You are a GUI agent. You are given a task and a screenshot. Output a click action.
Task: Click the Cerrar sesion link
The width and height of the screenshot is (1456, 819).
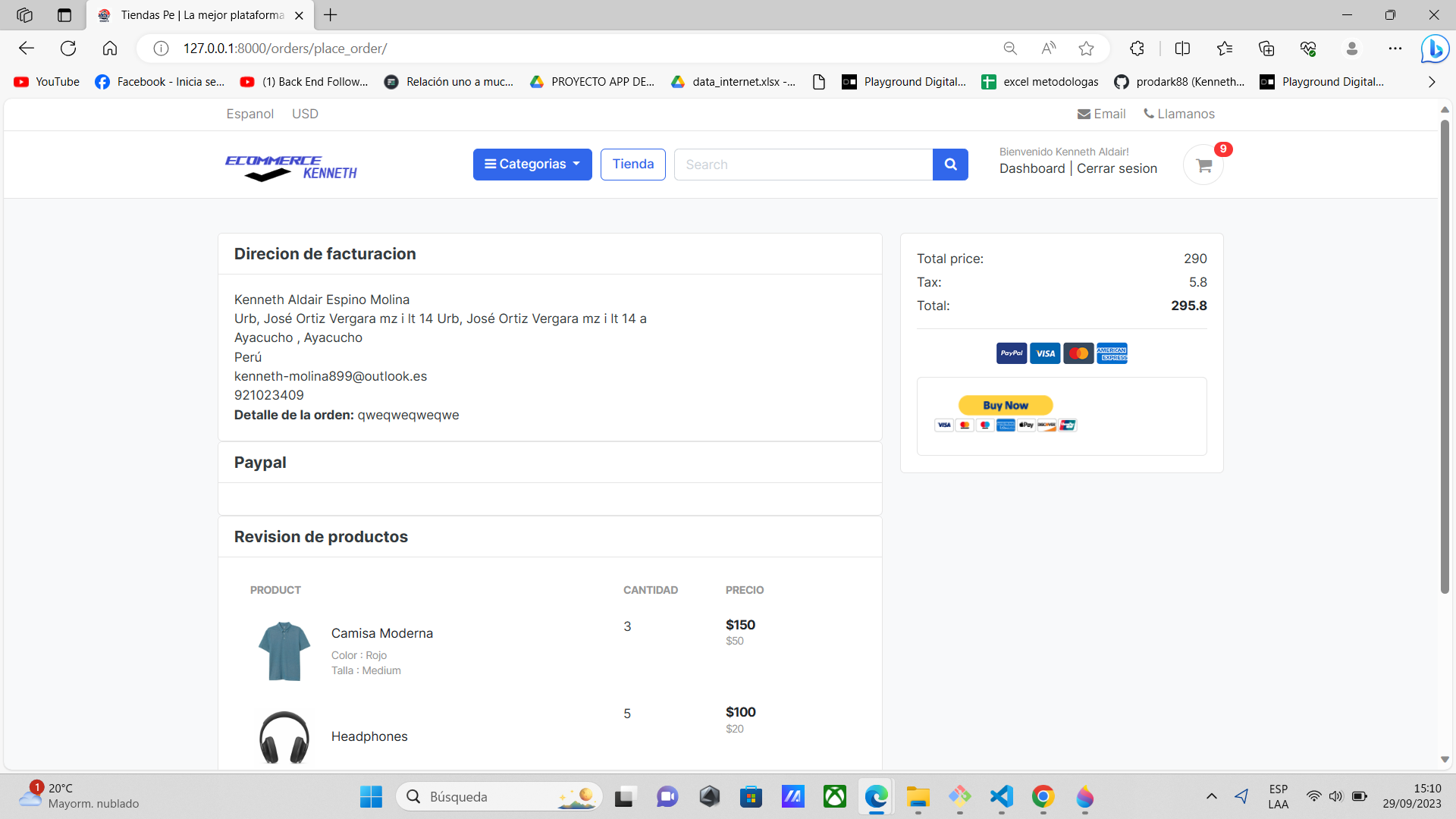pos(1116,168)
